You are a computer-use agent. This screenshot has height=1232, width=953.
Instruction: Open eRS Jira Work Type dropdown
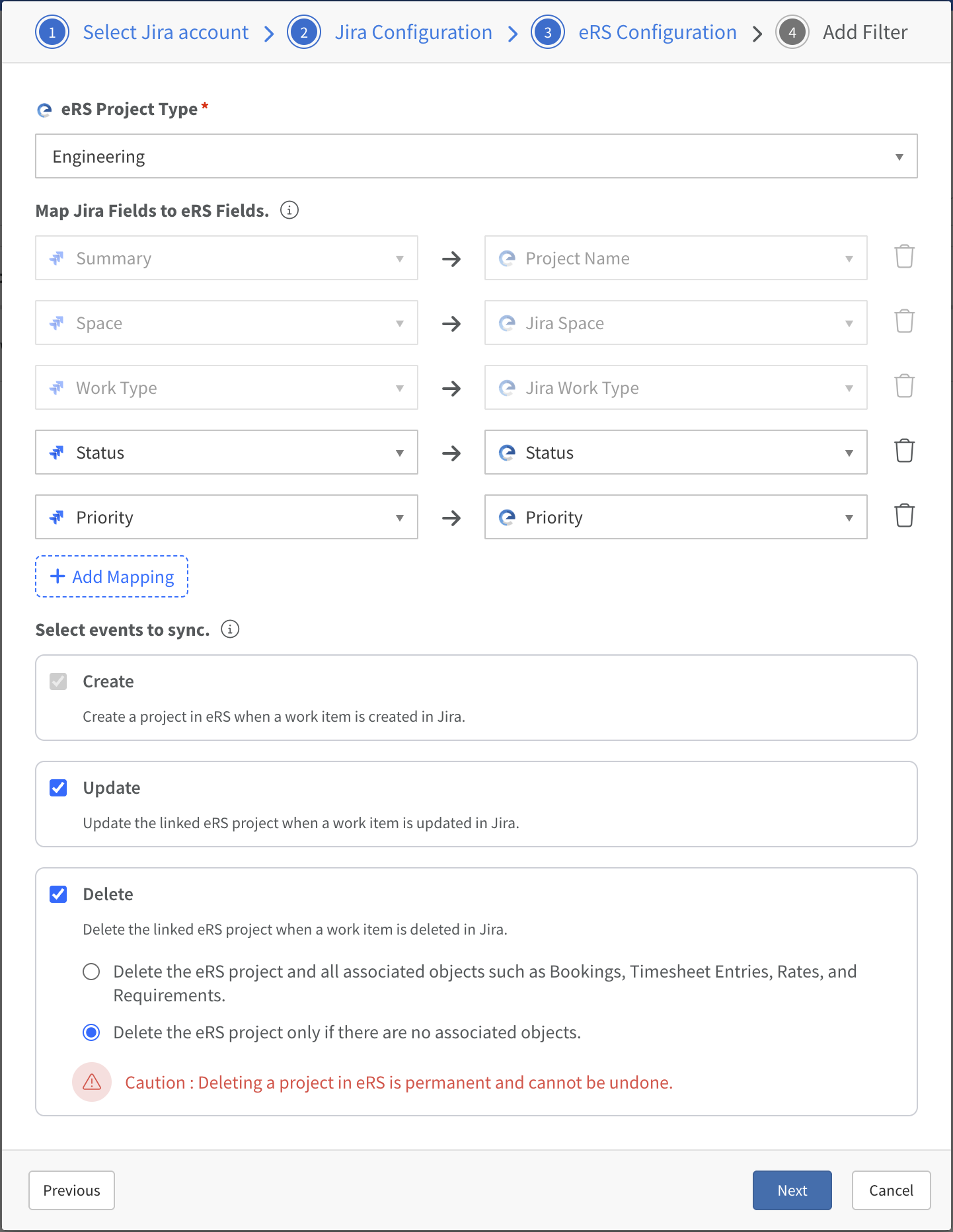676,387
